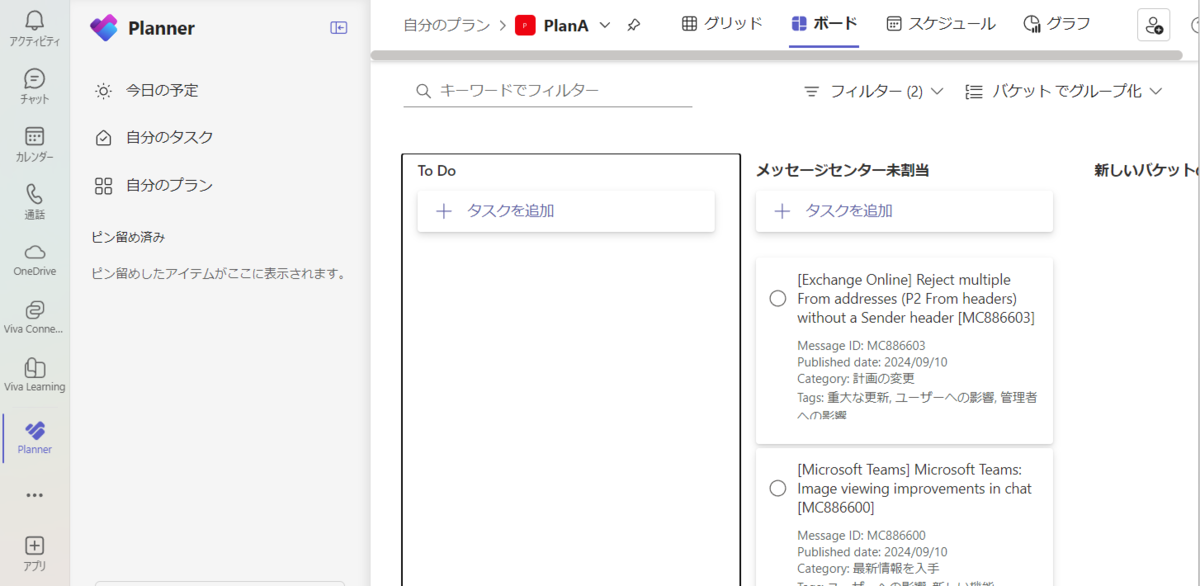The height and width of the screenshot is (586, 1200).
Task: Open the Calendar (カレンダー) icon
Action: point(35,136)
